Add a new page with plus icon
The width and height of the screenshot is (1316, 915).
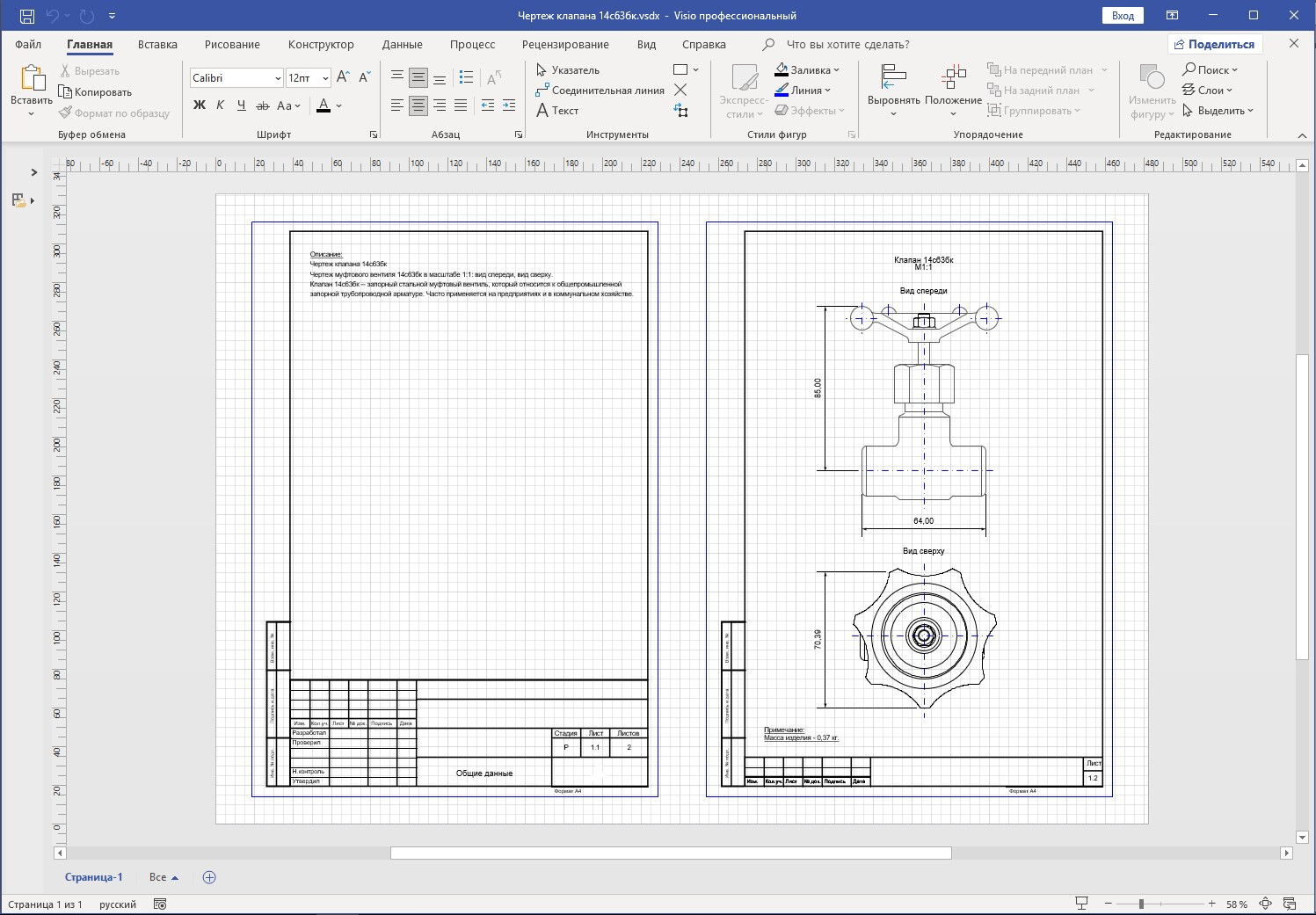(x=209, y=877)
